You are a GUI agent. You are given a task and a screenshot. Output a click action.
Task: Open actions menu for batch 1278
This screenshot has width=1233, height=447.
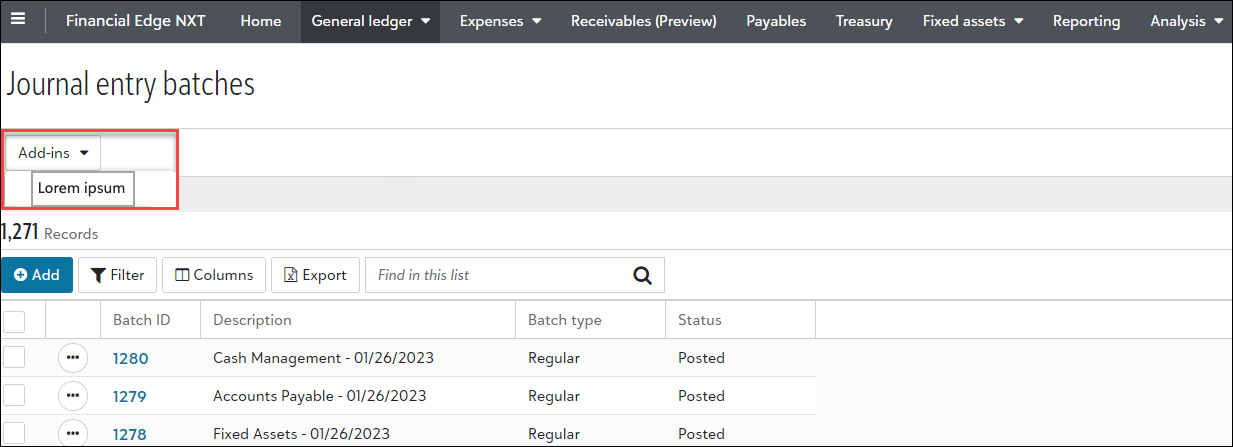(x=72, y=433)
